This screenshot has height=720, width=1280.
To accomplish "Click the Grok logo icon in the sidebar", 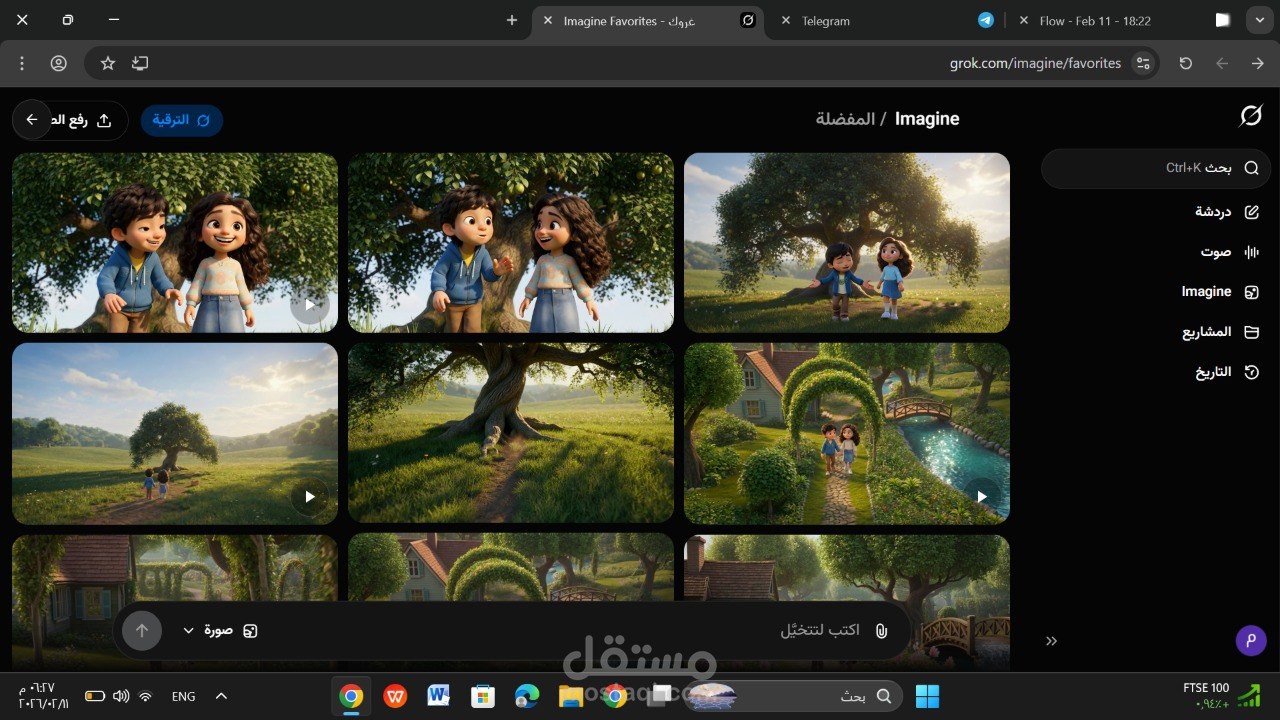I will click(1250, 117).
